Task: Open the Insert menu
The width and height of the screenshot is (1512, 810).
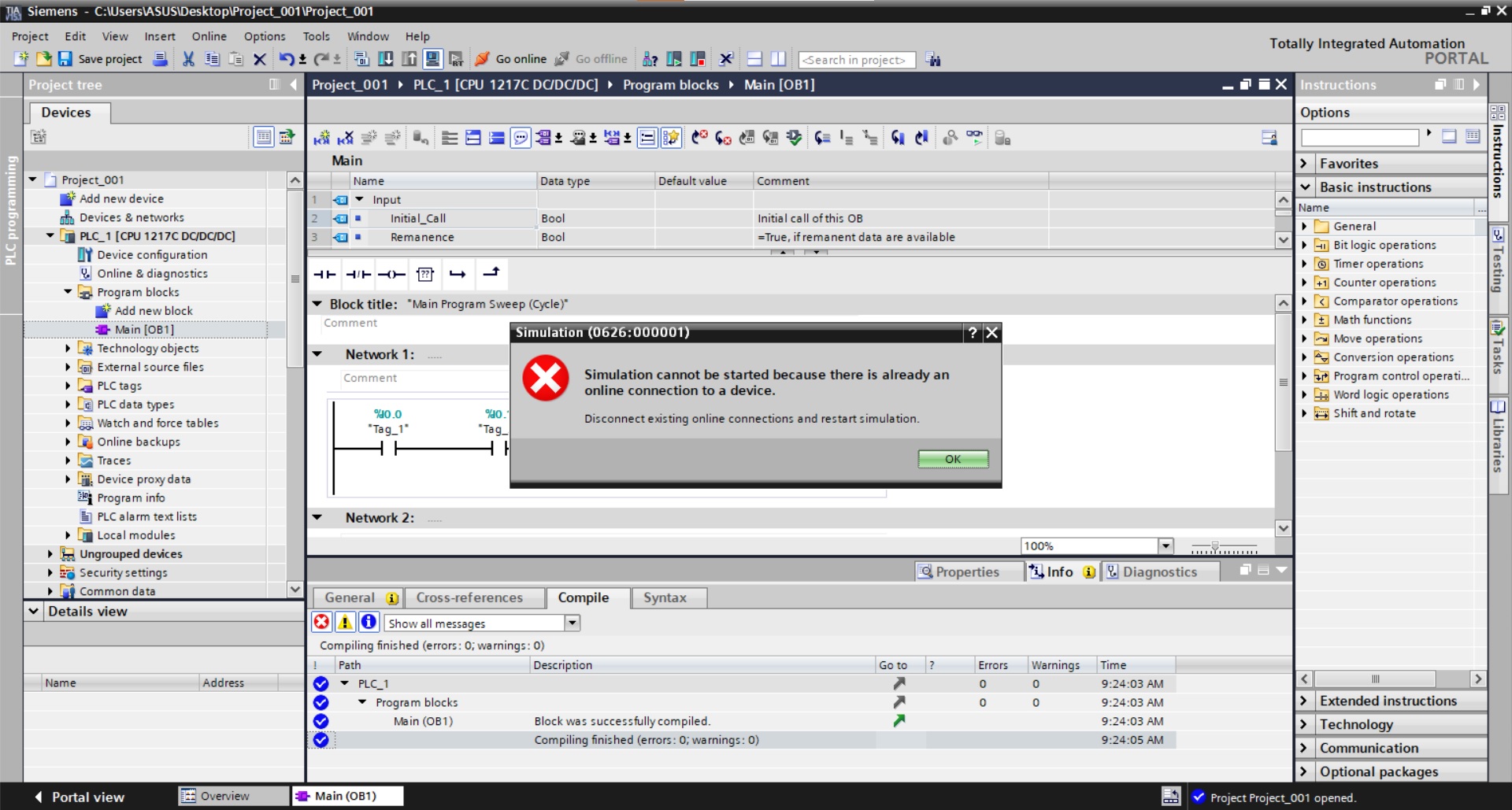Action: click(160, 36)
